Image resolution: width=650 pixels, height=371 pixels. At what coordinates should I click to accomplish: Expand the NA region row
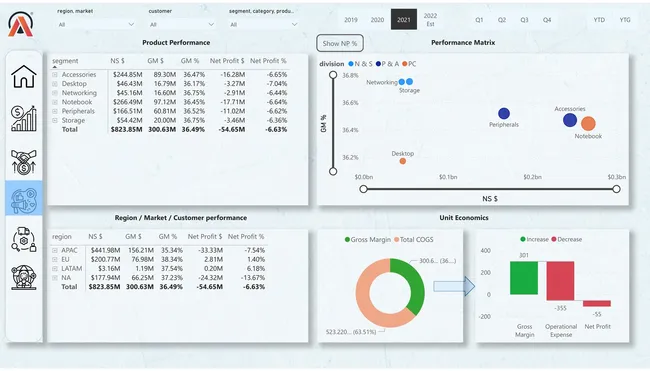55,278
